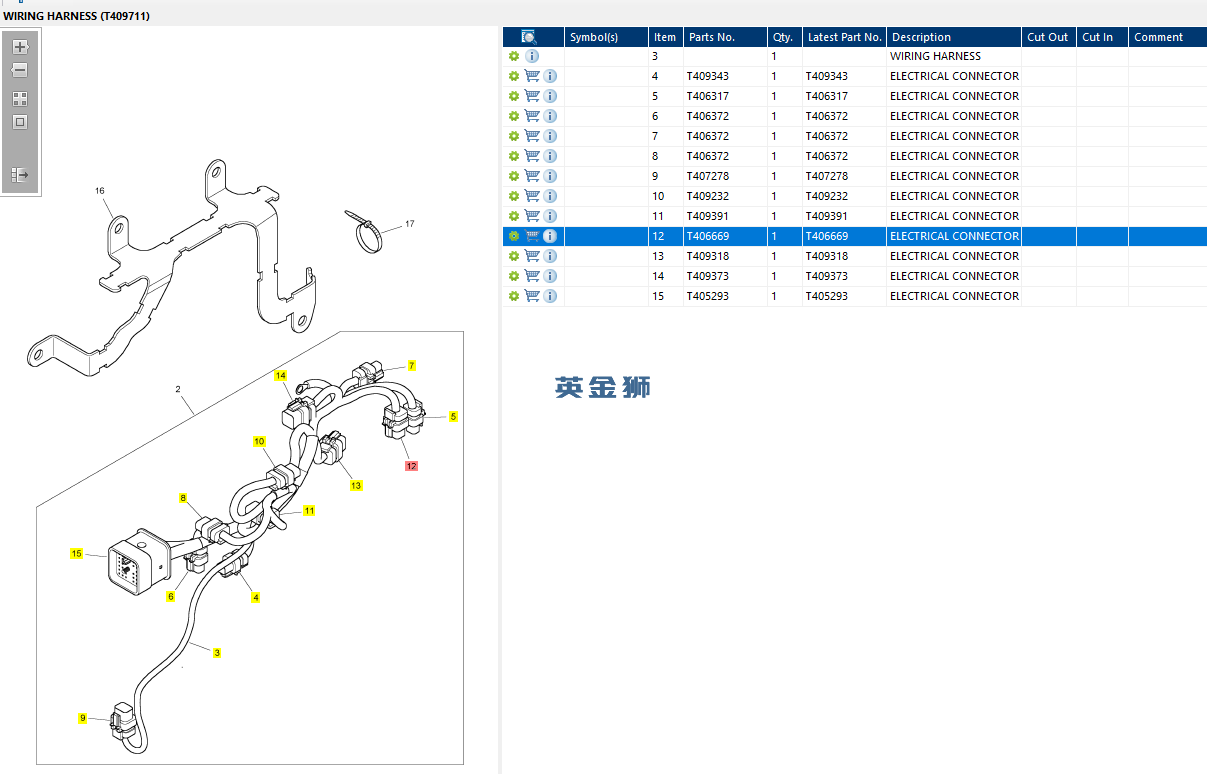Add selected item 12 T406669 to cart
Viewport: 1207px width, 774px height.
pos(532,236)
